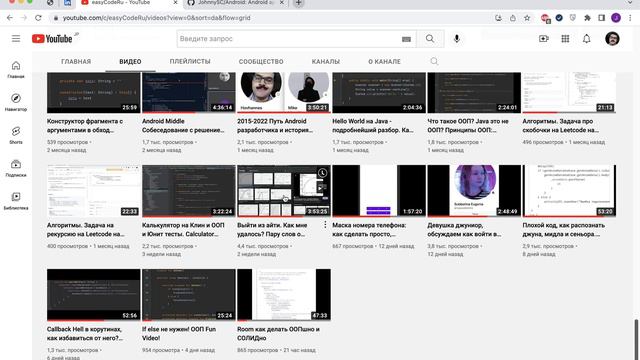Open video Плохой код, как распознать
Image resolution: width=640 pixels, height=360 pixels.
pos(564,230)
